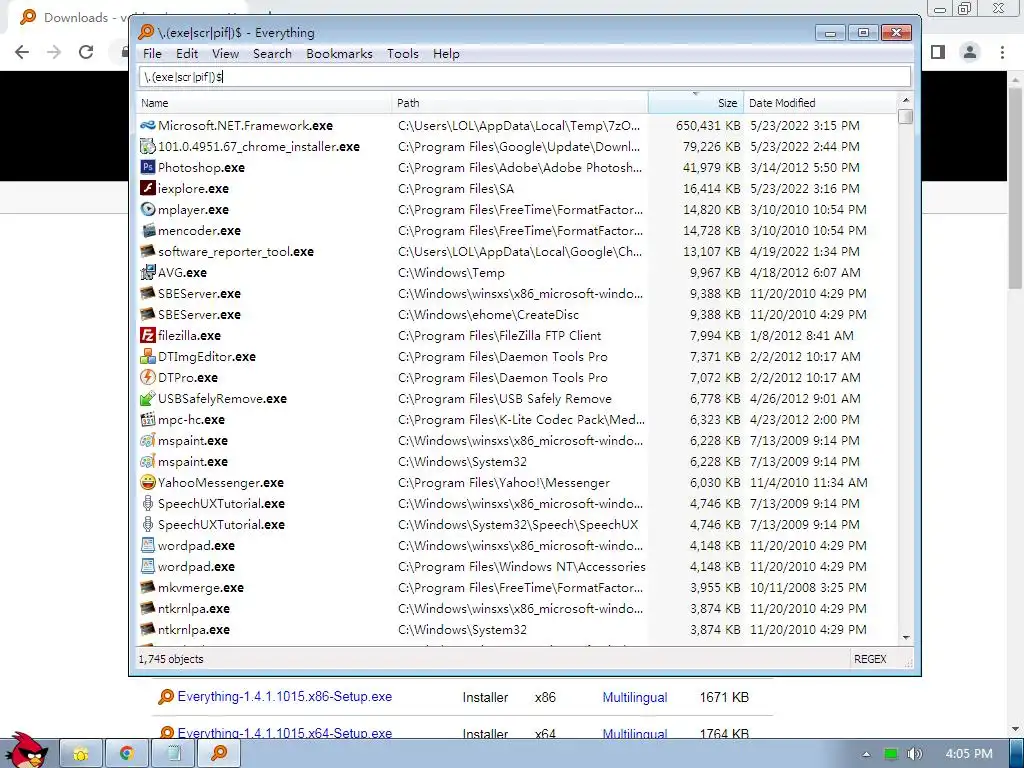This screenshot has width=1024, height=768.
Task: Open the Tools menu
Action: (402, 54)
